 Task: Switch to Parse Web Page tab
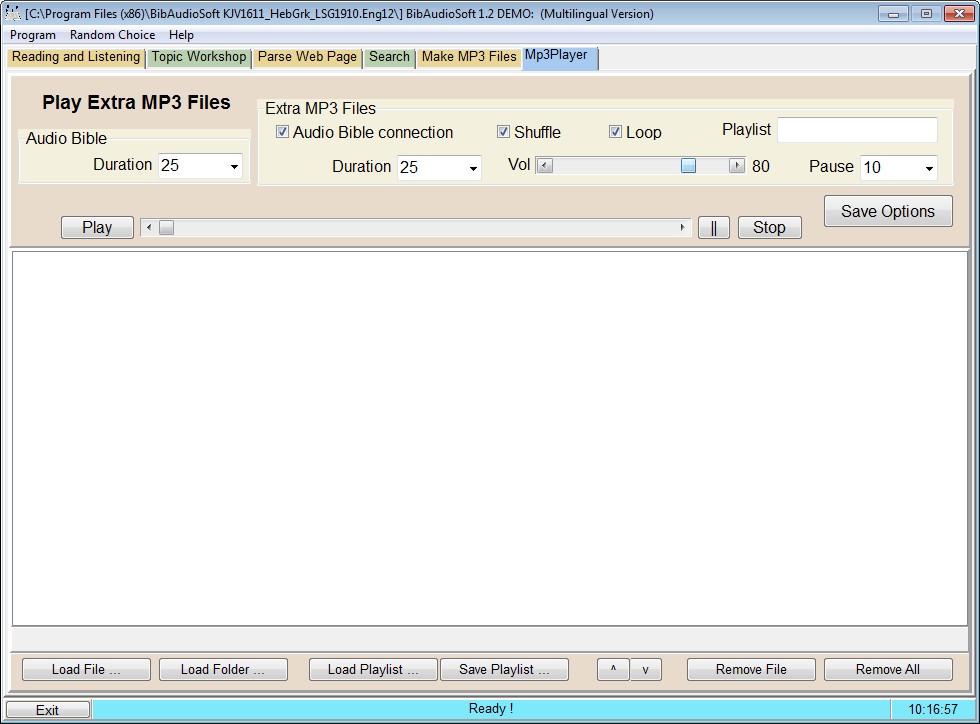(307, 57)
